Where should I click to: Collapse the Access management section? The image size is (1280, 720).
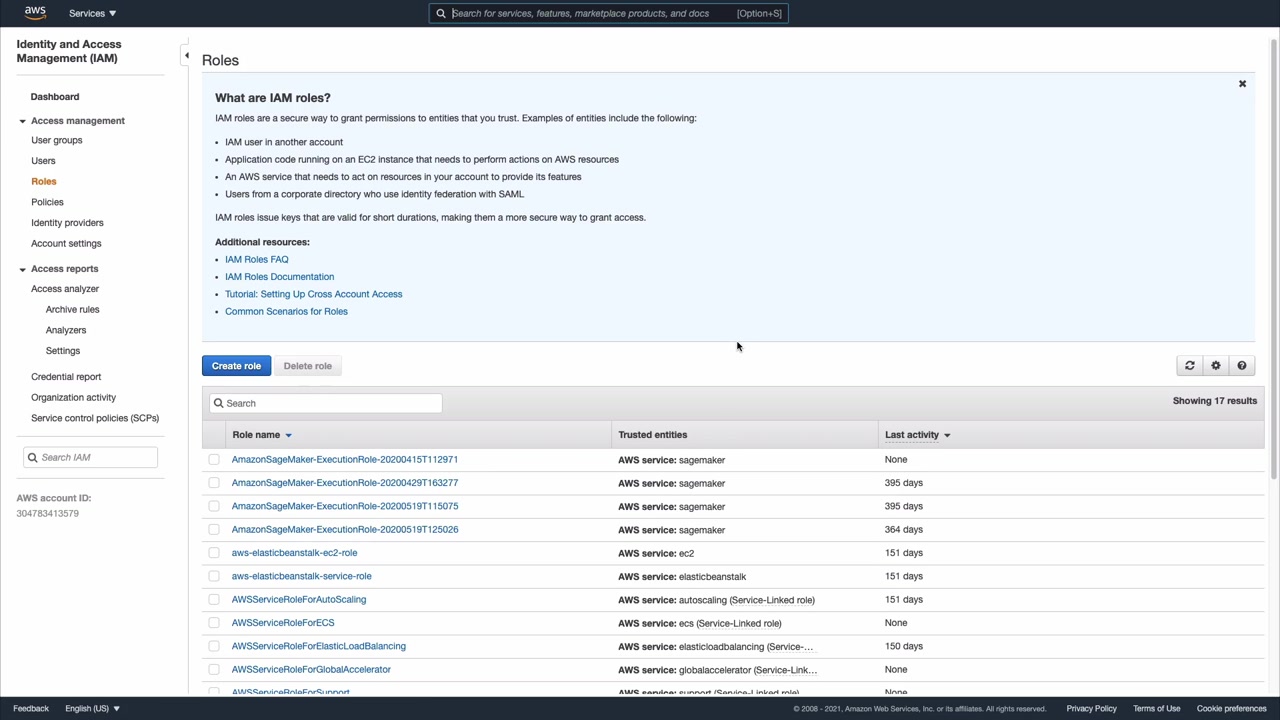click(22, 121)
